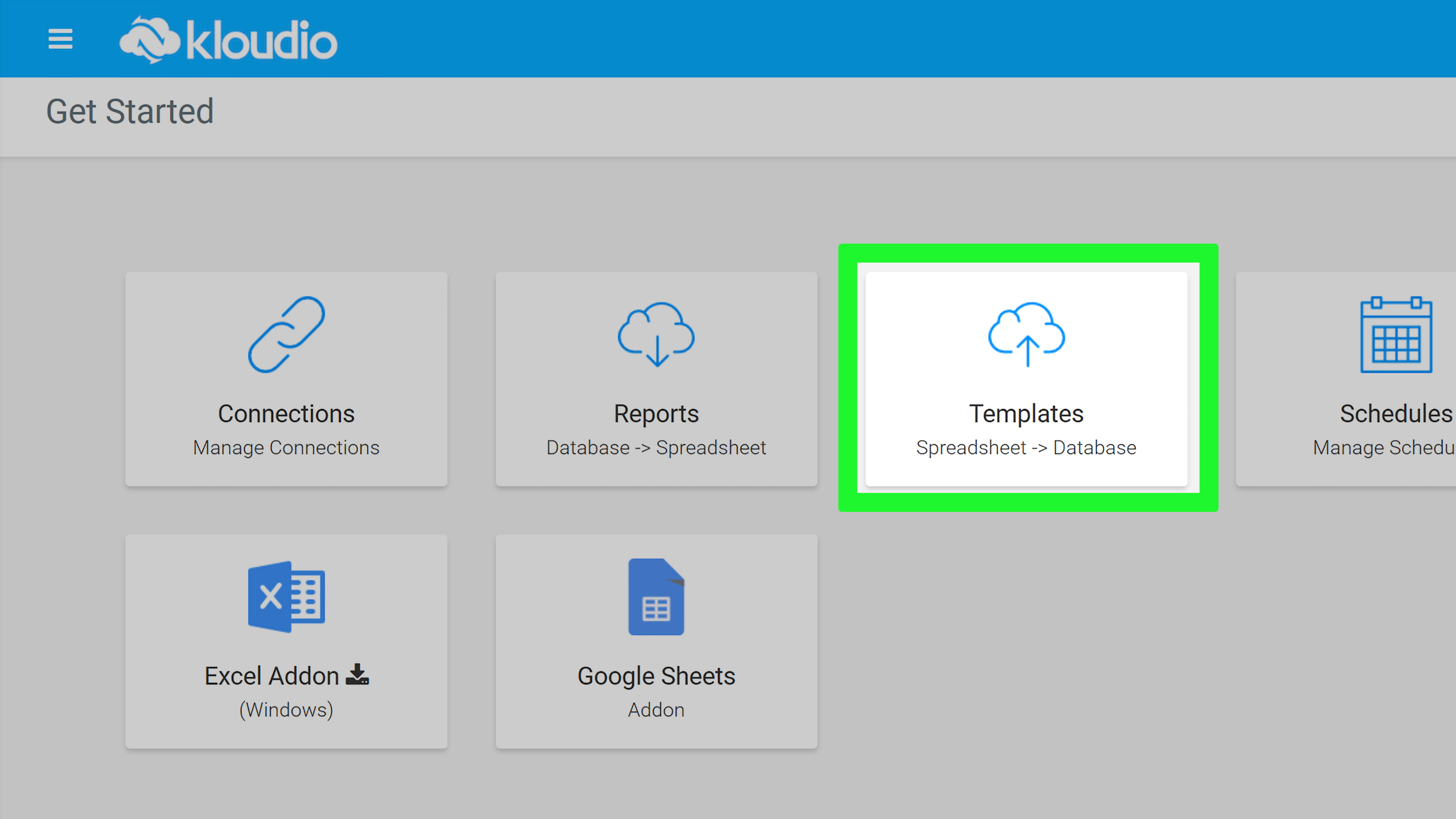The image size is (1456, 819).
Task: Click the download icon beside Excel Addon
Action: click(x=357, y=675)
